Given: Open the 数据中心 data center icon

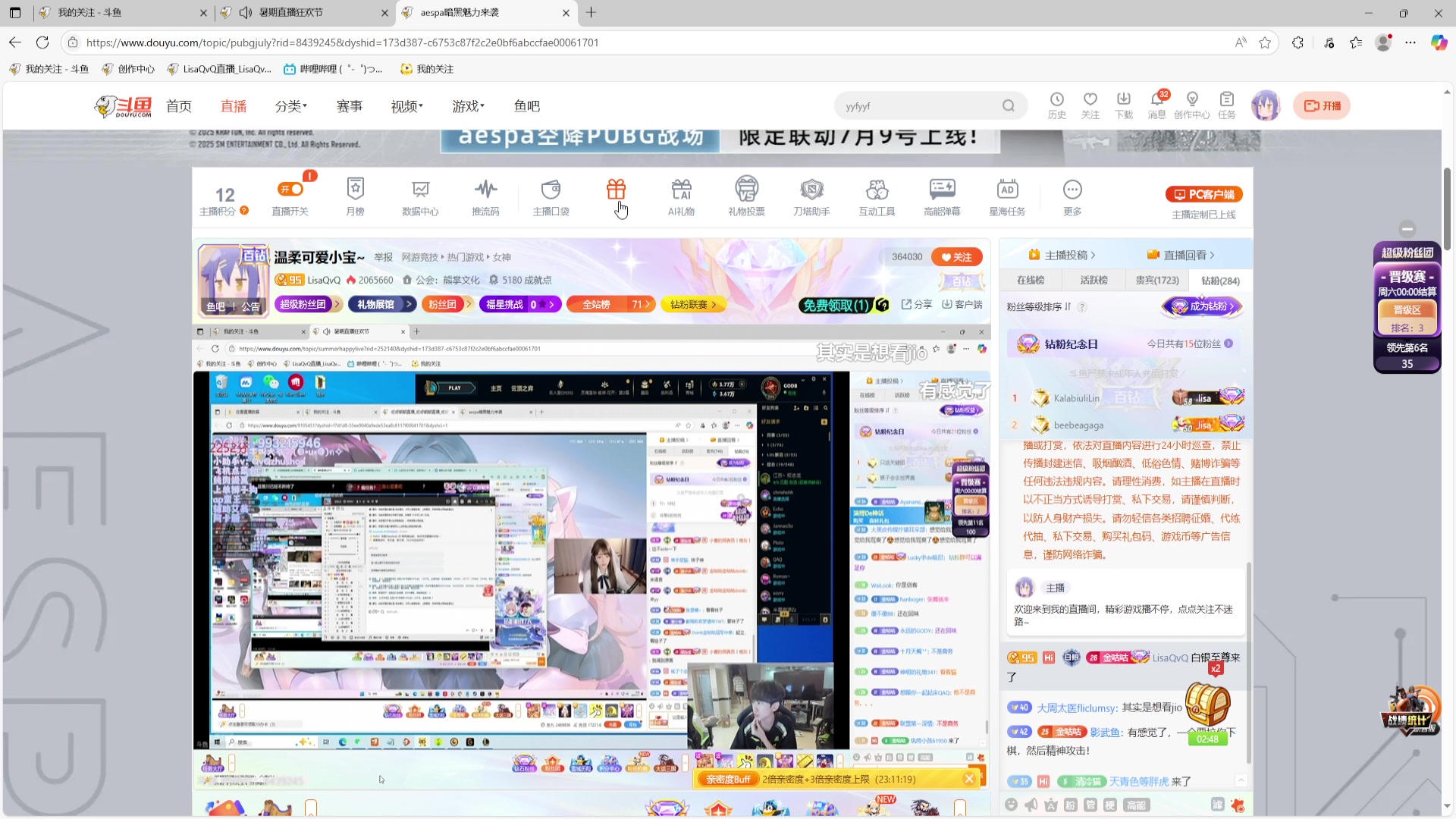Looking at the screenshot, I should pyautogui.click(x=420, y=197).
